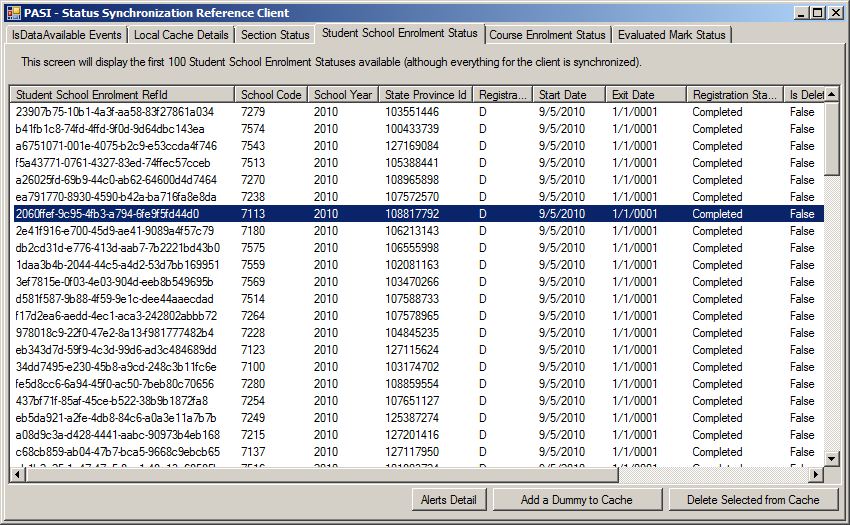Open the Local Cache Details tab
This screenshot has width=850, height=525.
[181, 35]
